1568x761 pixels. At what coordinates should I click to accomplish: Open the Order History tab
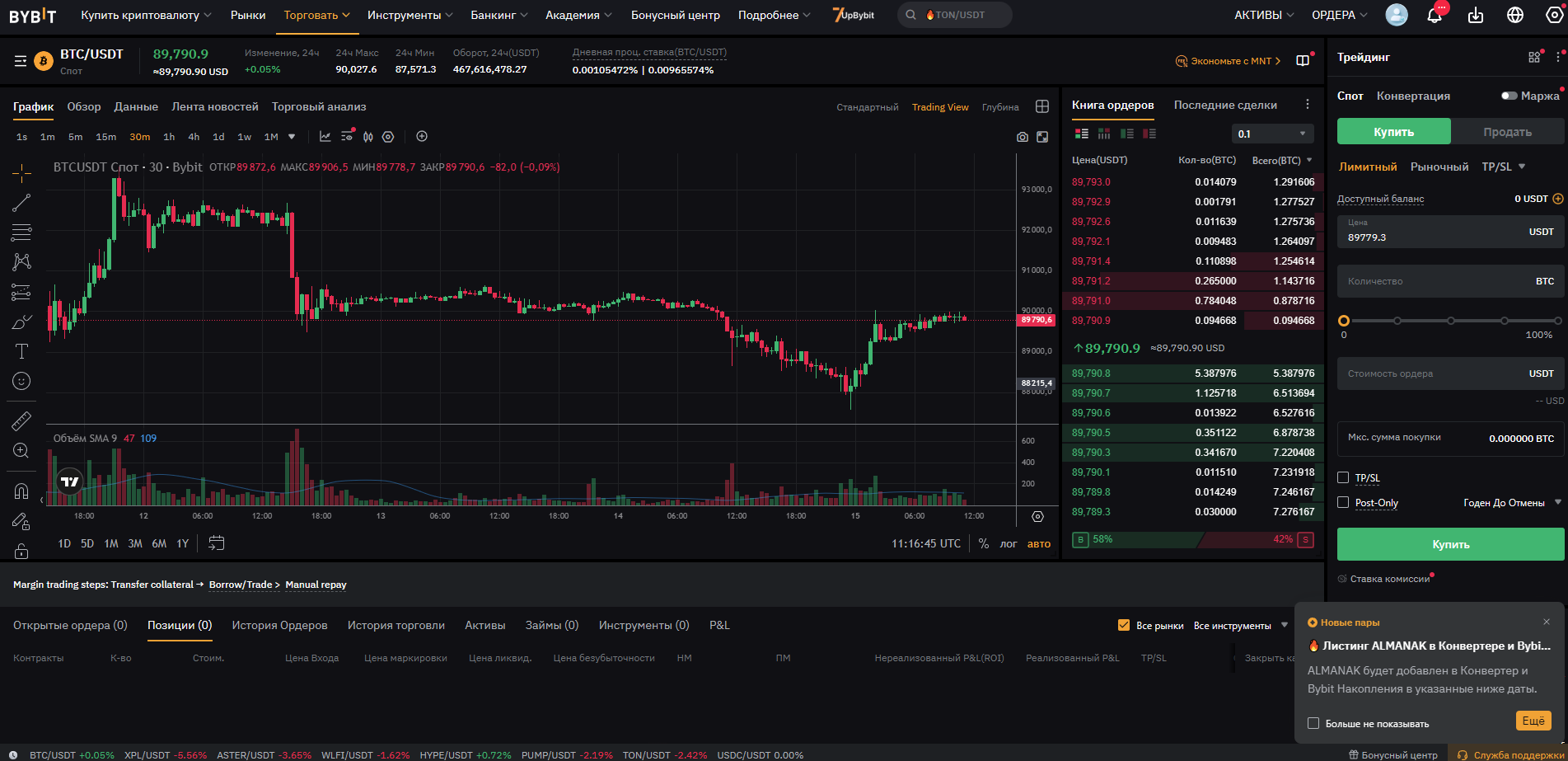[279, 625]
